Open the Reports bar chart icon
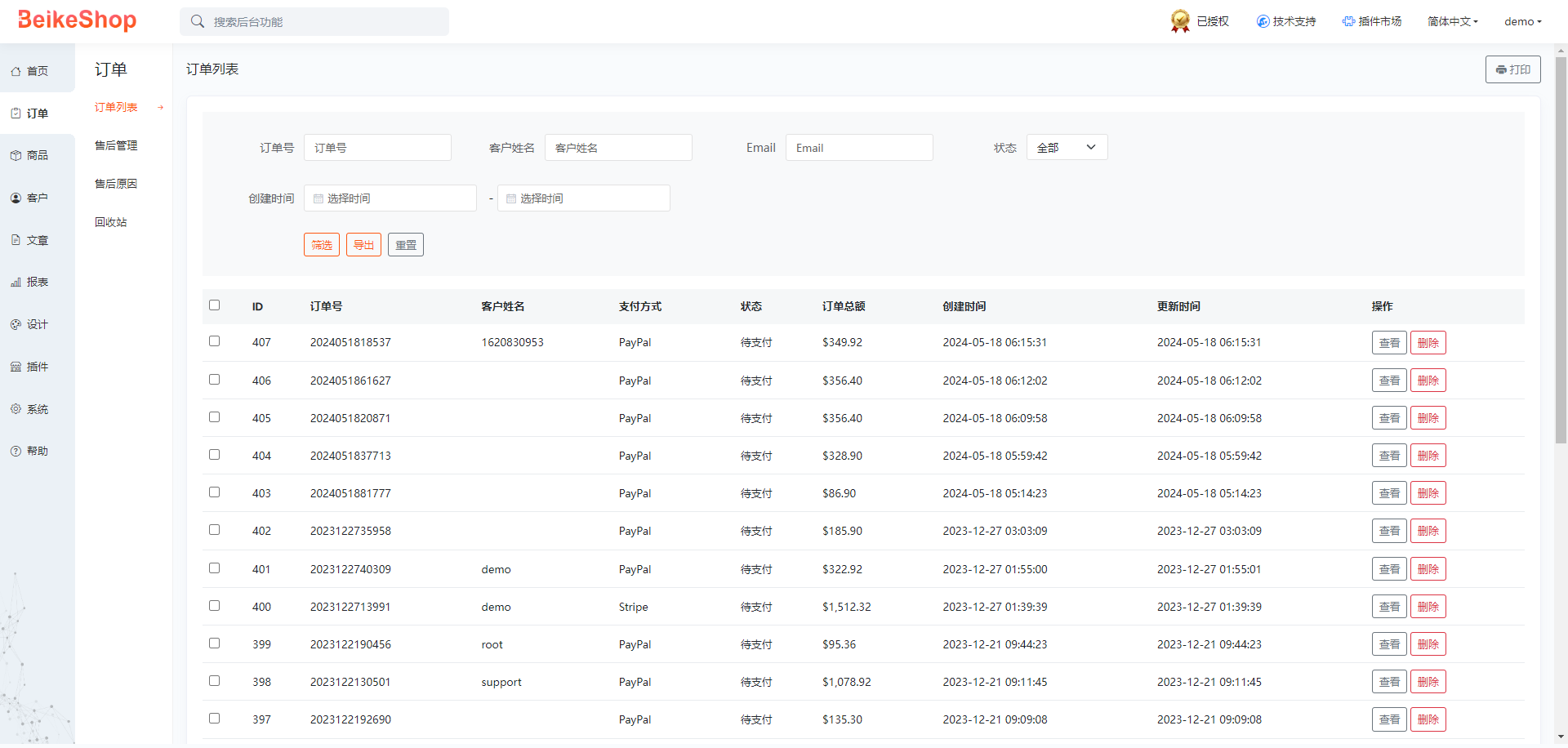The image size is (1568, 748). (16, 283)
